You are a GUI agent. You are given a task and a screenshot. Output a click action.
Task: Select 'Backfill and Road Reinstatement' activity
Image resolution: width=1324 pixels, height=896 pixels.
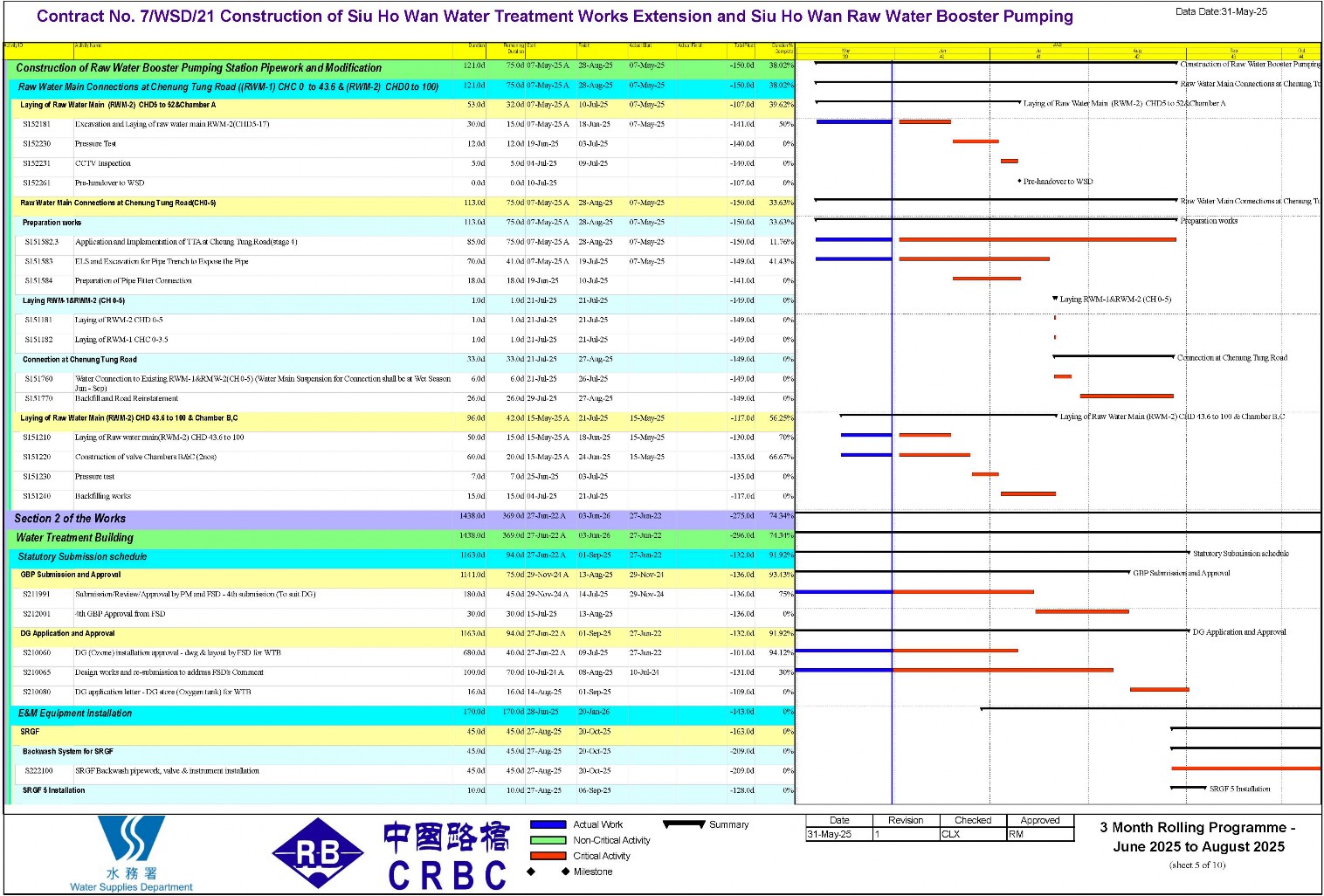127,398
